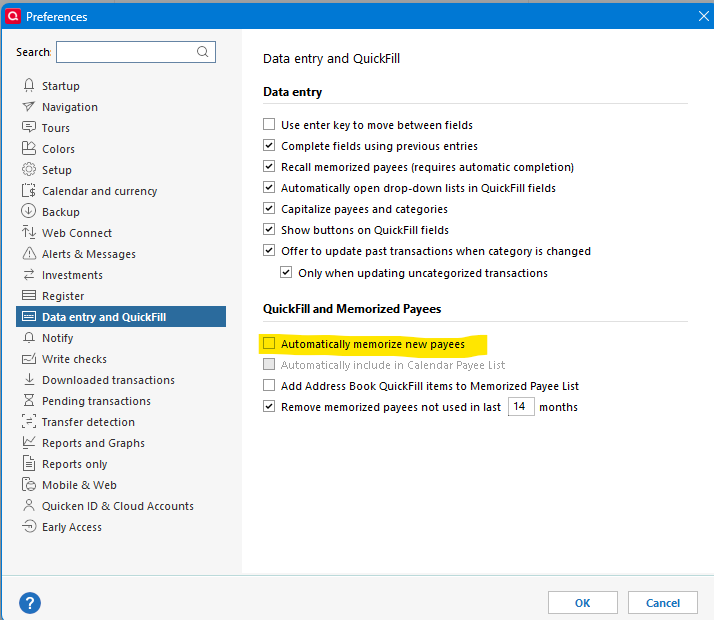Viewport: 714px width, 620px height.
Task: Click the Transfer detection icon
Action: click(x=29, y=422)
